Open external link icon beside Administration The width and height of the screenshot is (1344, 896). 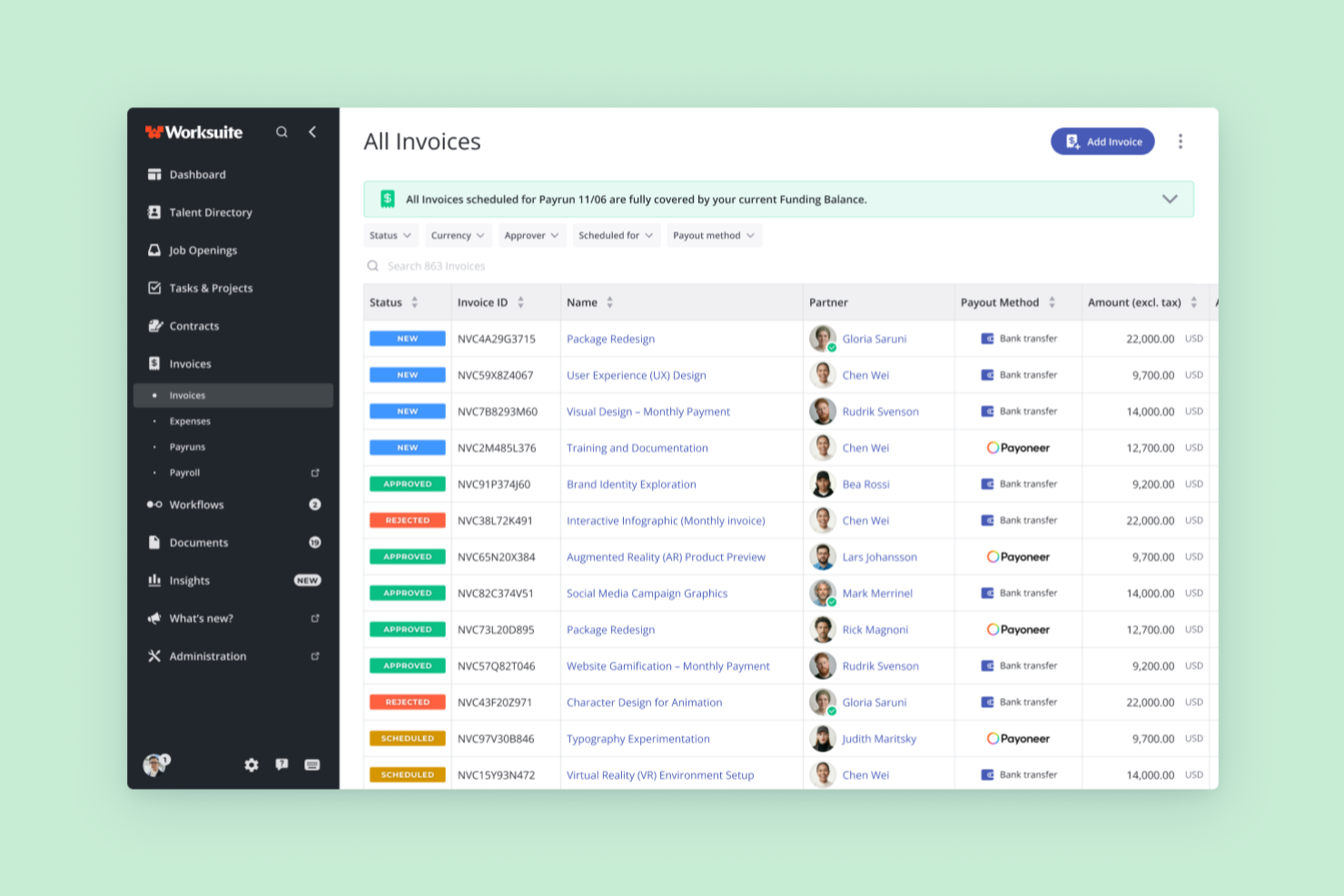click(x=315, y=656)
